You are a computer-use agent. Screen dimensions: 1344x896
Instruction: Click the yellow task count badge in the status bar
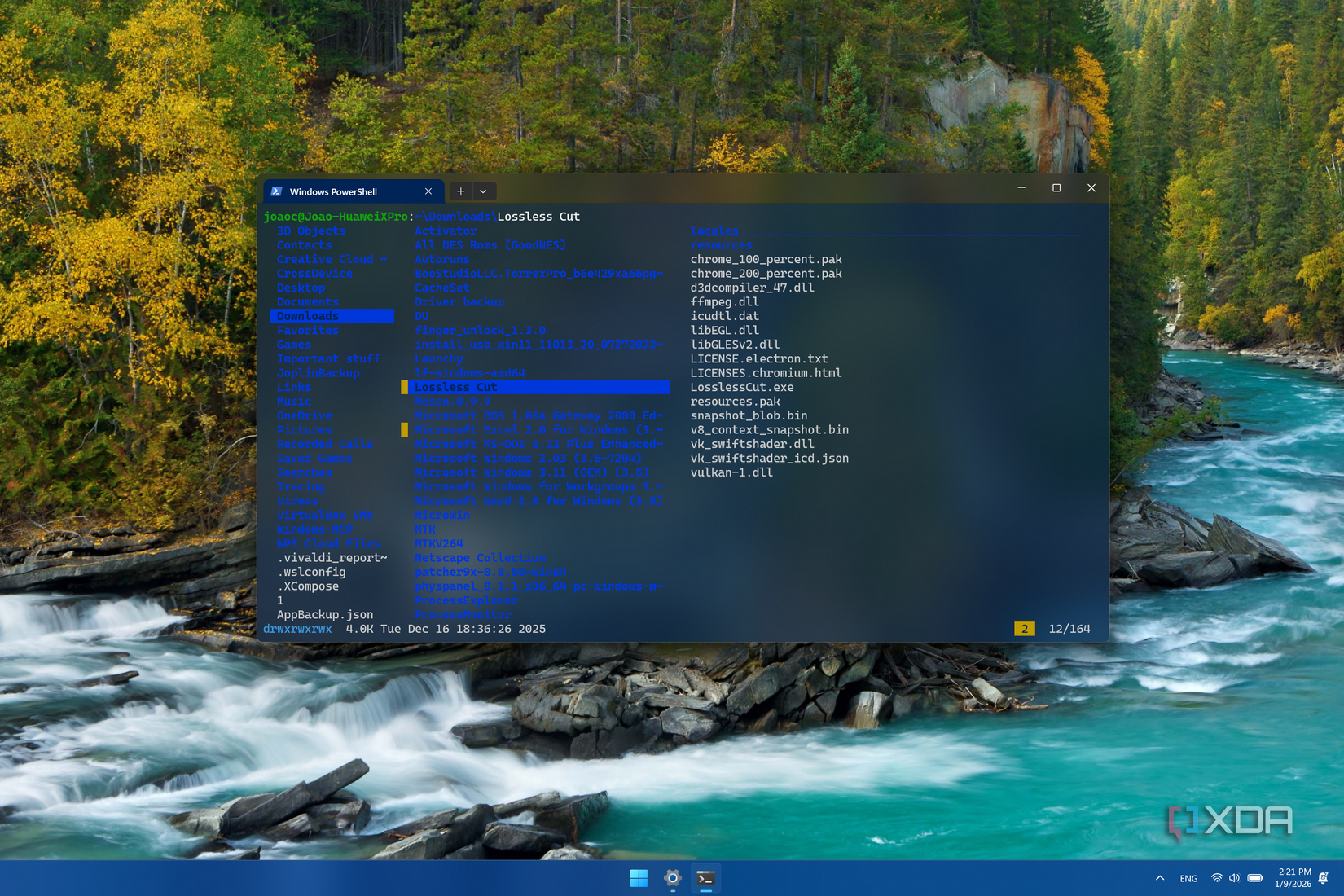click(x=1024, y=628)
